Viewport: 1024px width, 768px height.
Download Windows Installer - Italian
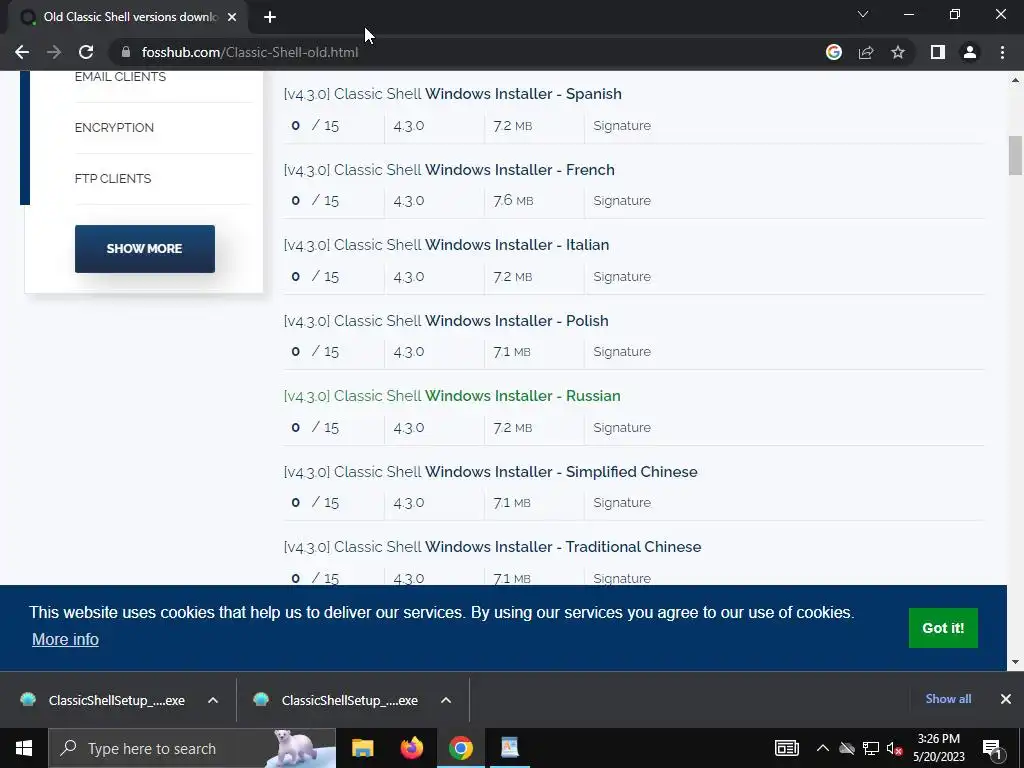click(447, 245)
